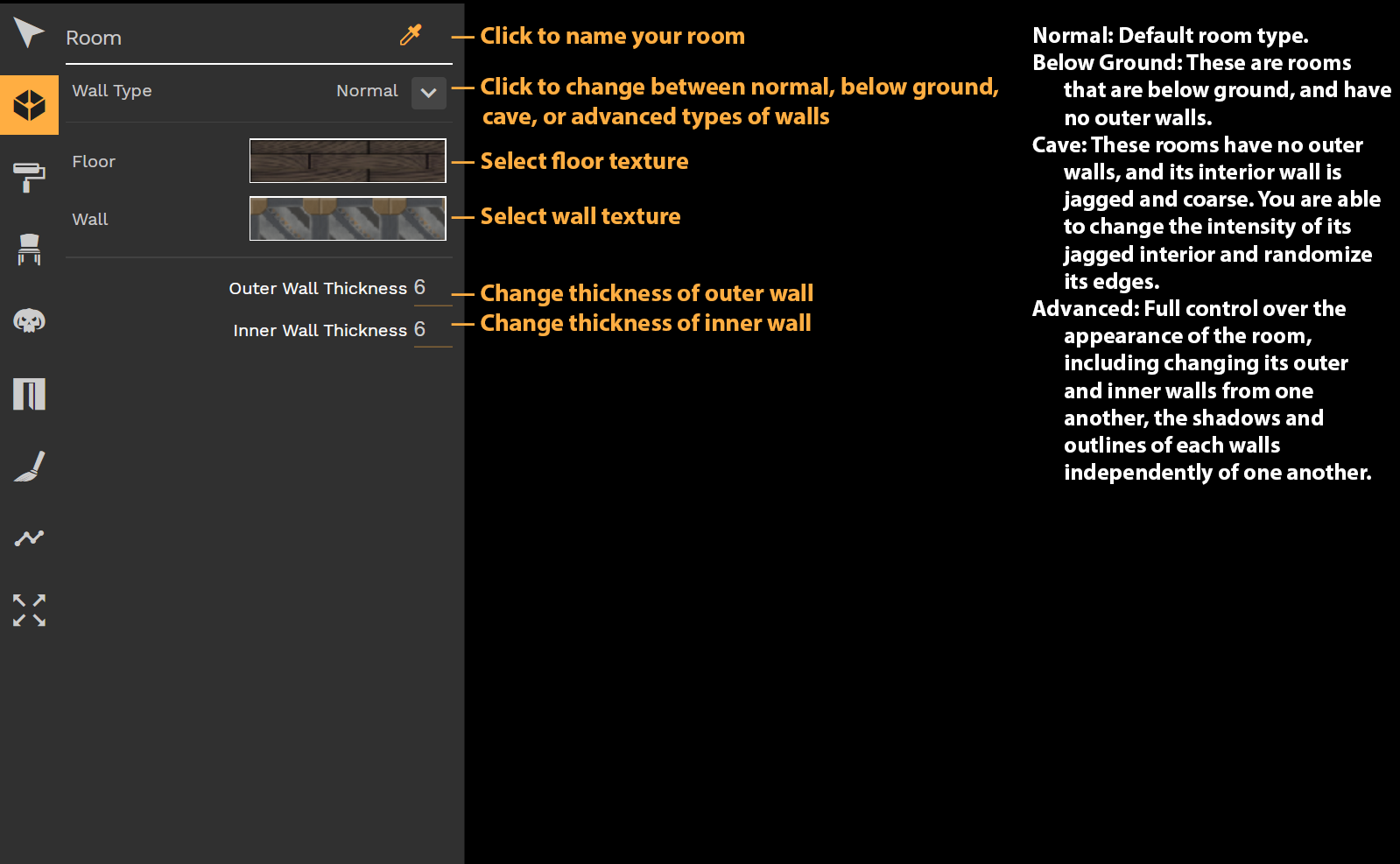Viewport: 1400px width, 864px height.
Task: Choose the door portal tool
Action: [29, 394]
